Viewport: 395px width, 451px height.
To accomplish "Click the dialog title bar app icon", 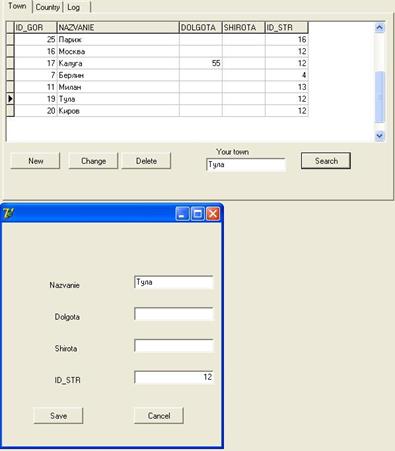I will pyautogui.click(x=9, y=213).
